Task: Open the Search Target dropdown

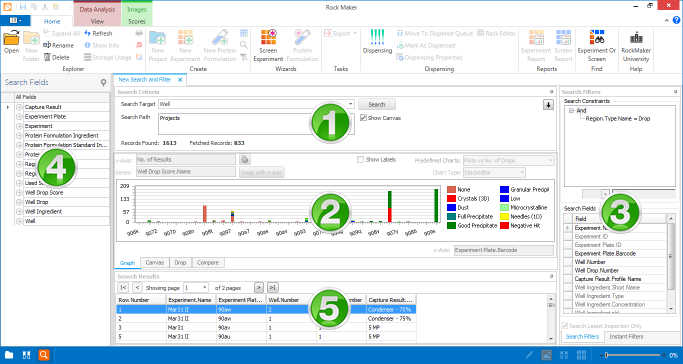Action: click(x=351, y=104)
